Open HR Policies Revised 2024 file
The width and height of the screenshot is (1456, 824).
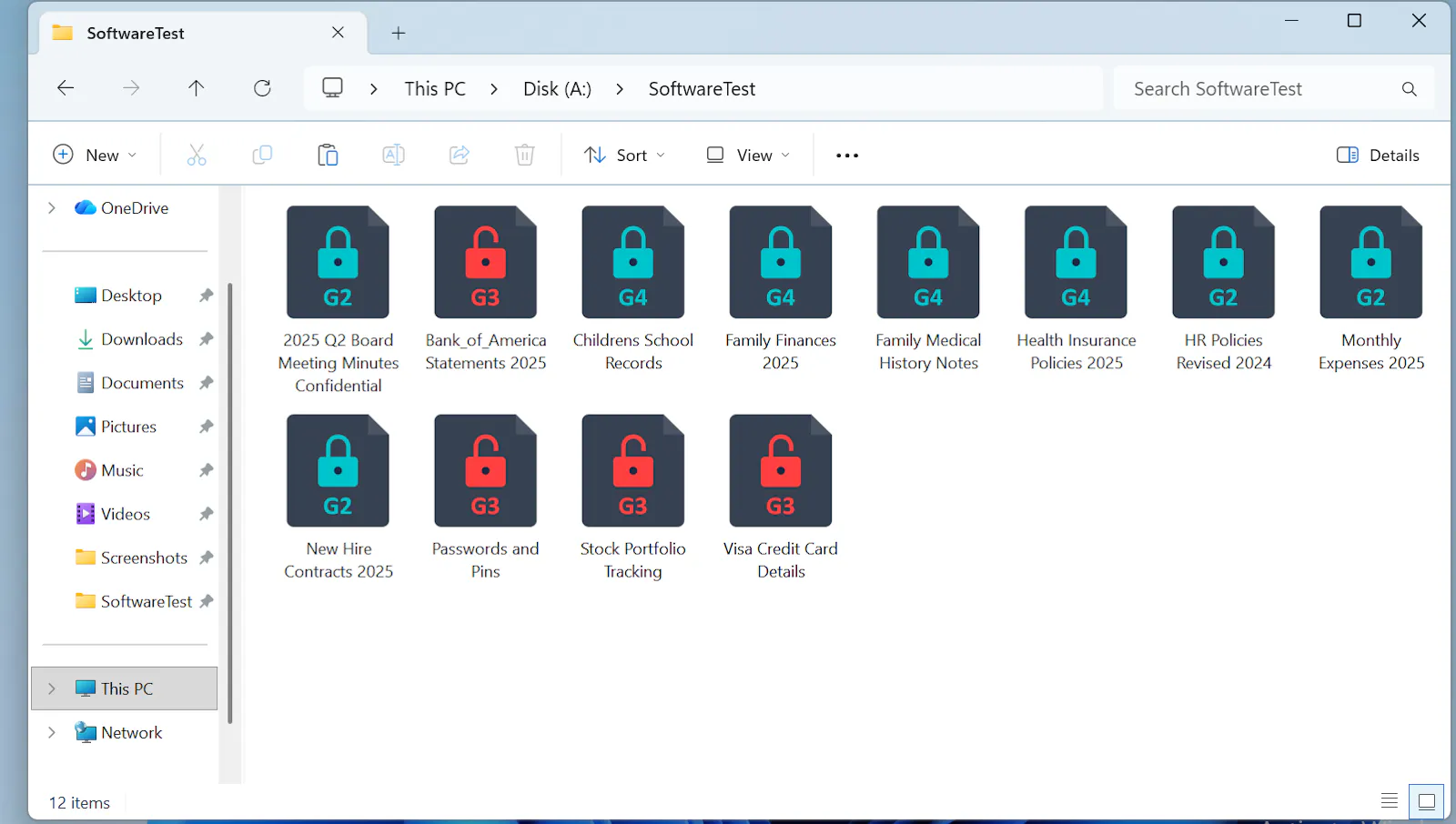tap(1224, 288)
